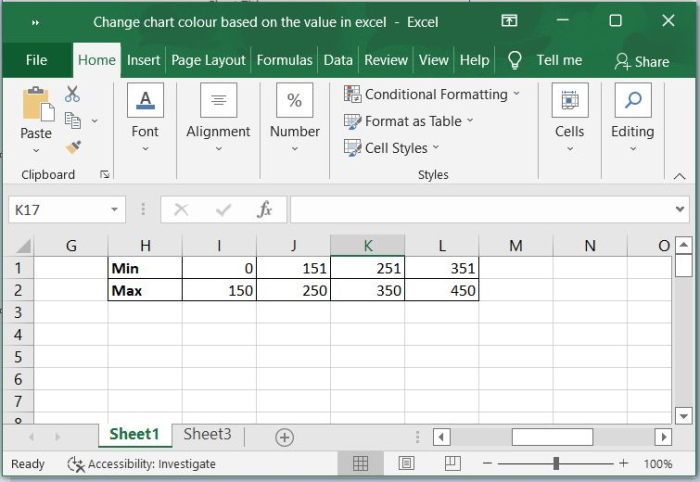The height and width of the screenshot is (482, 700).
Task: Open the Name Box dropdown arrow
Action: 115,209
